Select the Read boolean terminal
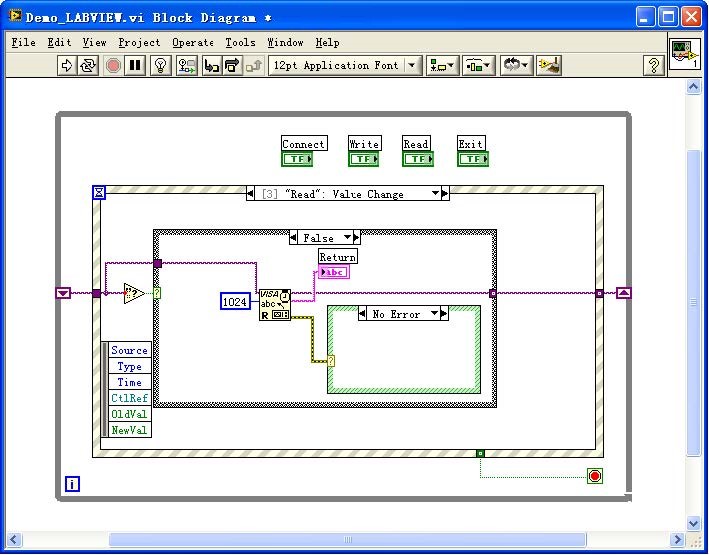Image resolution: width=709 pixels, height=555 pixels. coord(418,159)
